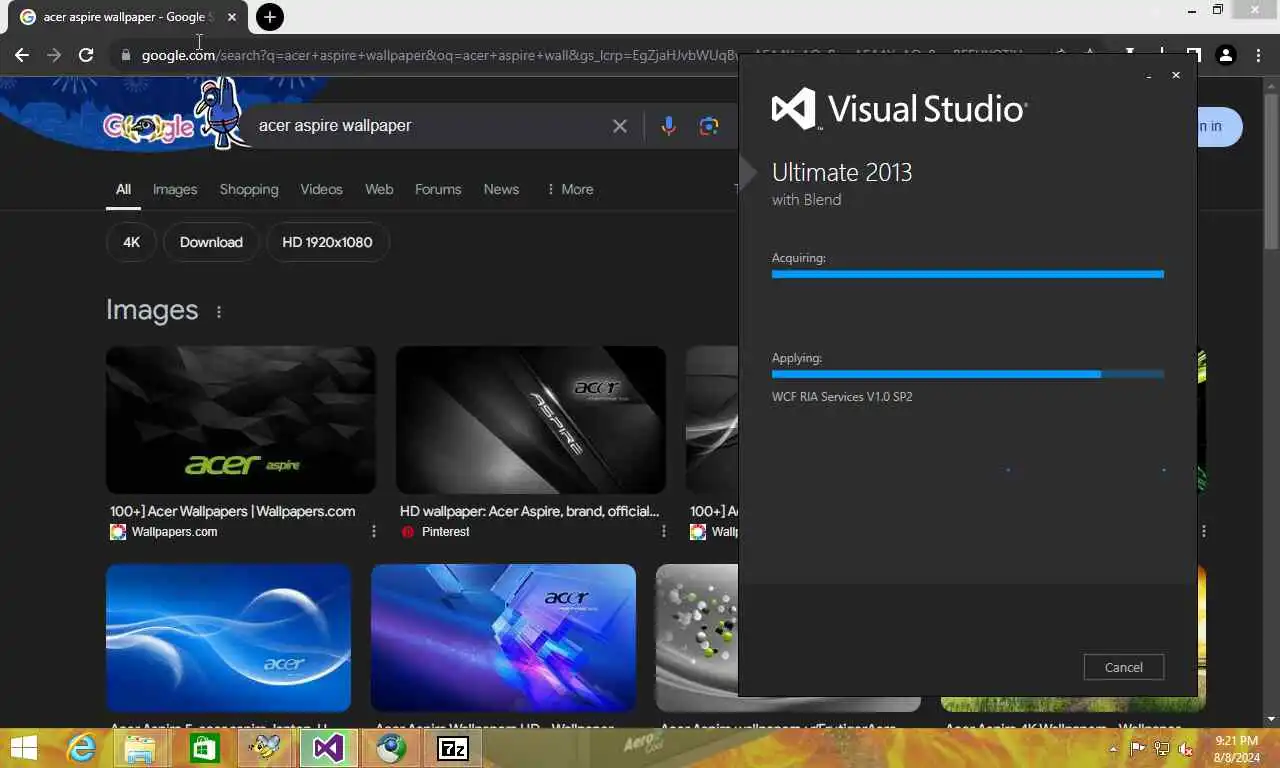Switch to the Shopping tab
This screenshot has height=768, width=1280.
249,189
